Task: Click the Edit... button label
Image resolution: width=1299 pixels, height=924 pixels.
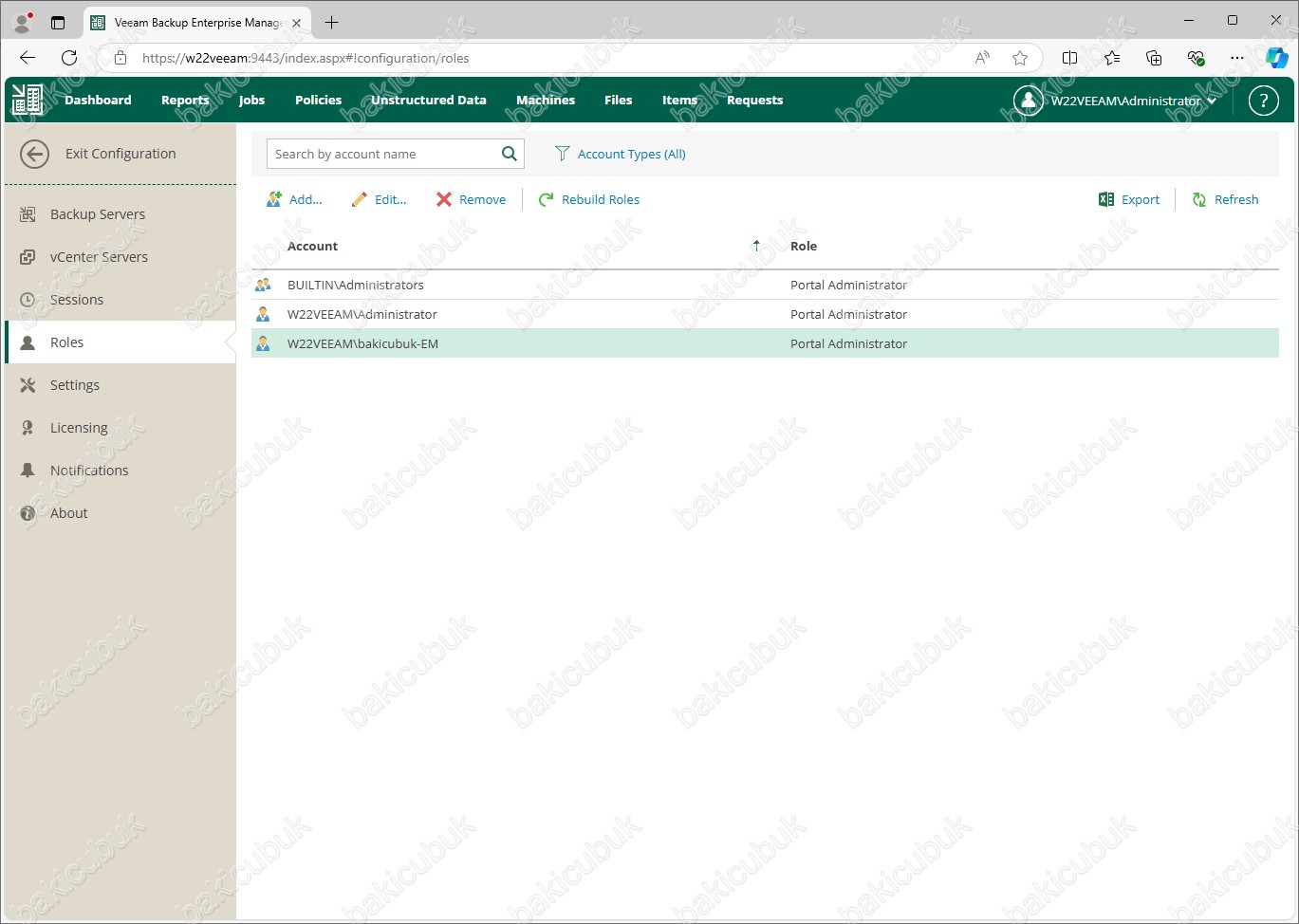Action: (x=391, y=199)
